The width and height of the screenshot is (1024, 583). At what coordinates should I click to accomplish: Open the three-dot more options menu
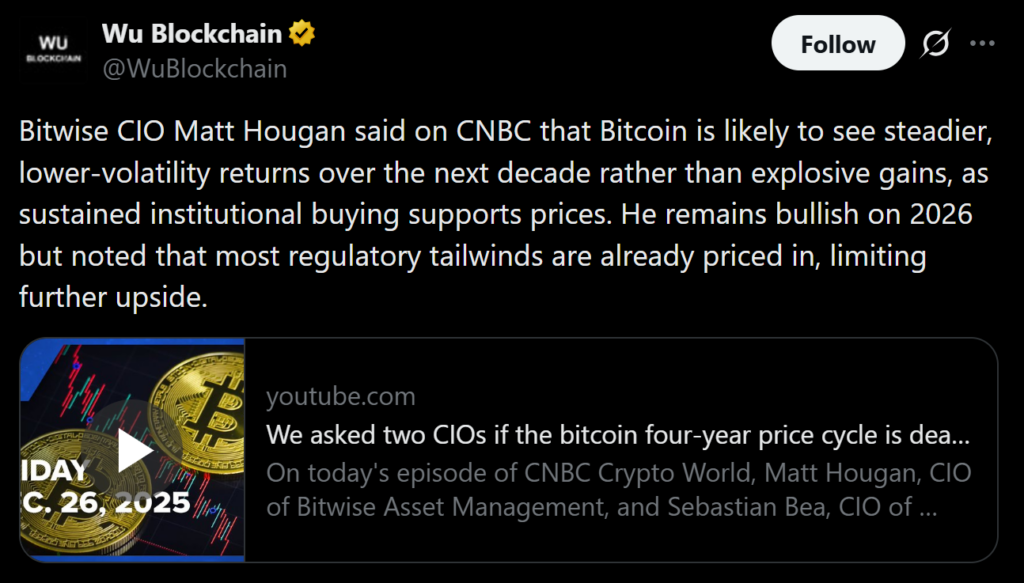click(x=983, y=44)
